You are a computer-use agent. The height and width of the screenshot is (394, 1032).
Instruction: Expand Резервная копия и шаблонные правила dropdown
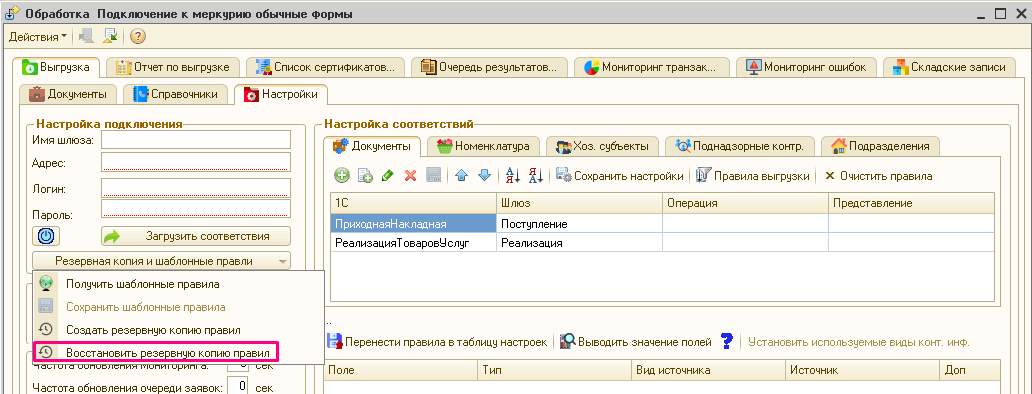click(x=161, y=261)
